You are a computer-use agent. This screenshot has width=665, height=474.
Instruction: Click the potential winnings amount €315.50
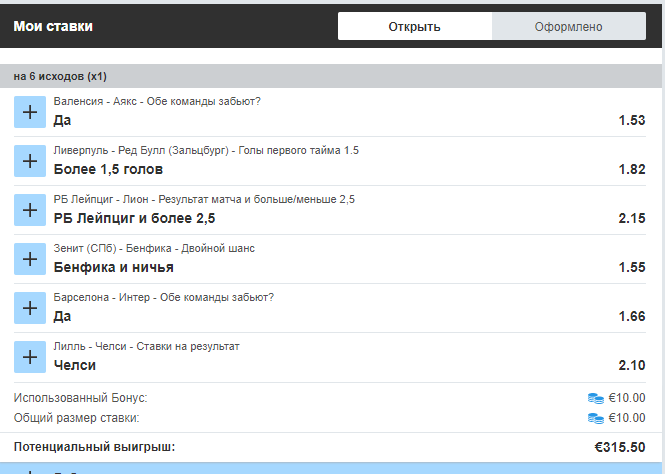click(620, 447)
